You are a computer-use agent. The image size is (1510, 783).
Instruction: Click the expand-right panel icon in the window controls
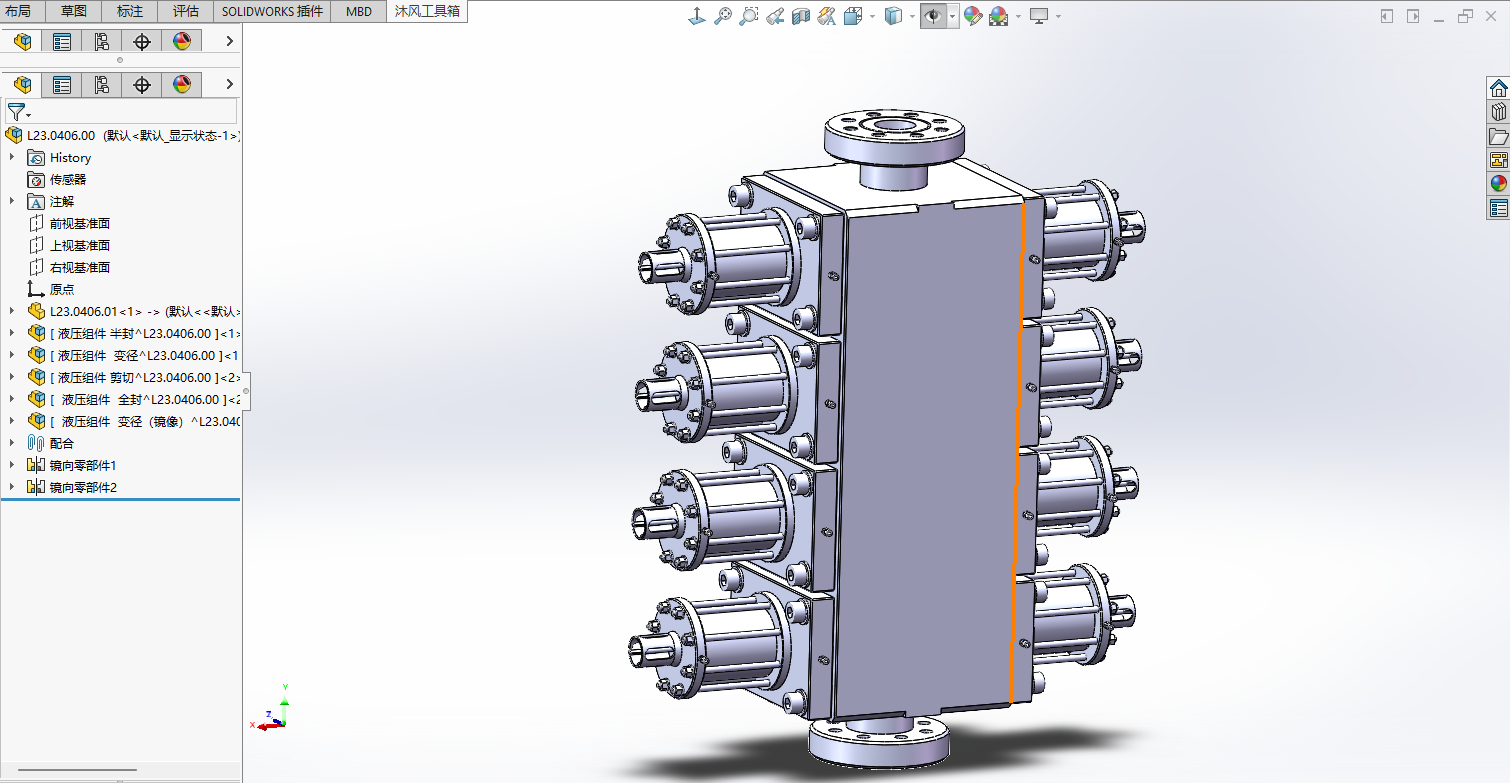(1413, 16)
